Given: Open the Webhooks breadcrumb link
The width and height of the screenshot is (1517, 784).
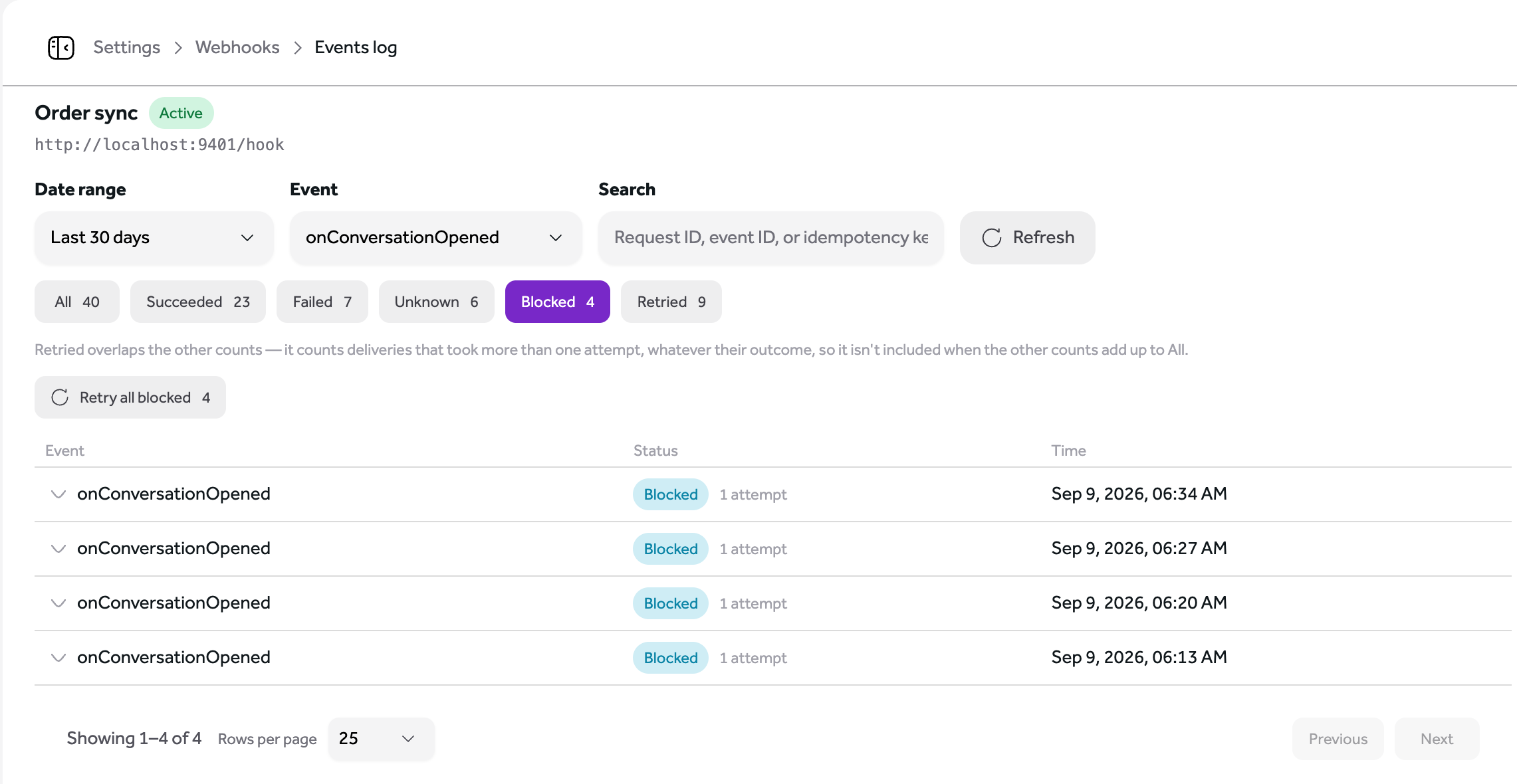Looking at the screenshot, I should pyautogui.click(x=237, y=48).
